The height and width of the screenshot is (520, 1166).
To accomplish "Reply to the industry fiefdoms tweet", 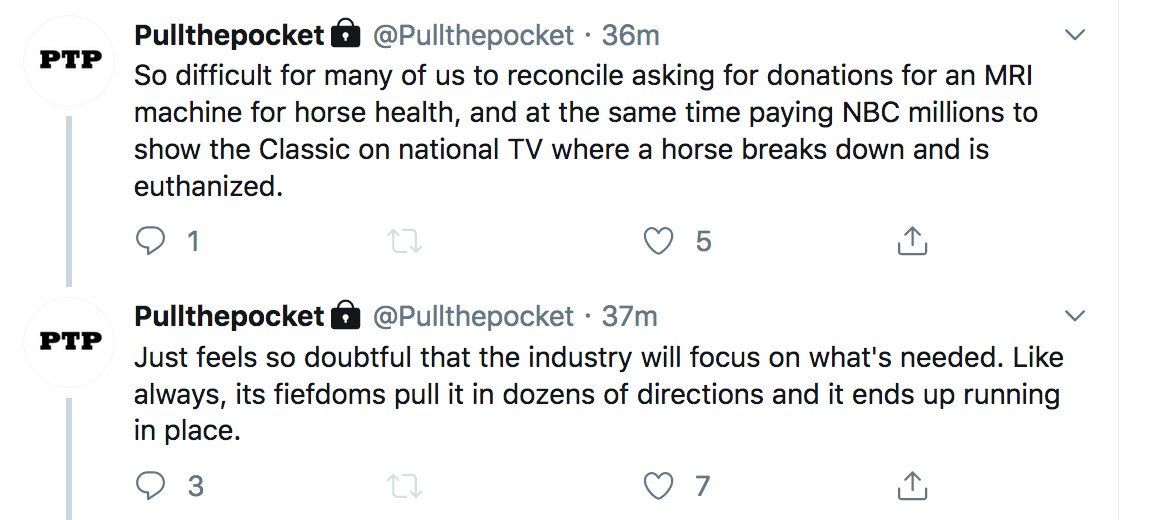I will point(151,486).
